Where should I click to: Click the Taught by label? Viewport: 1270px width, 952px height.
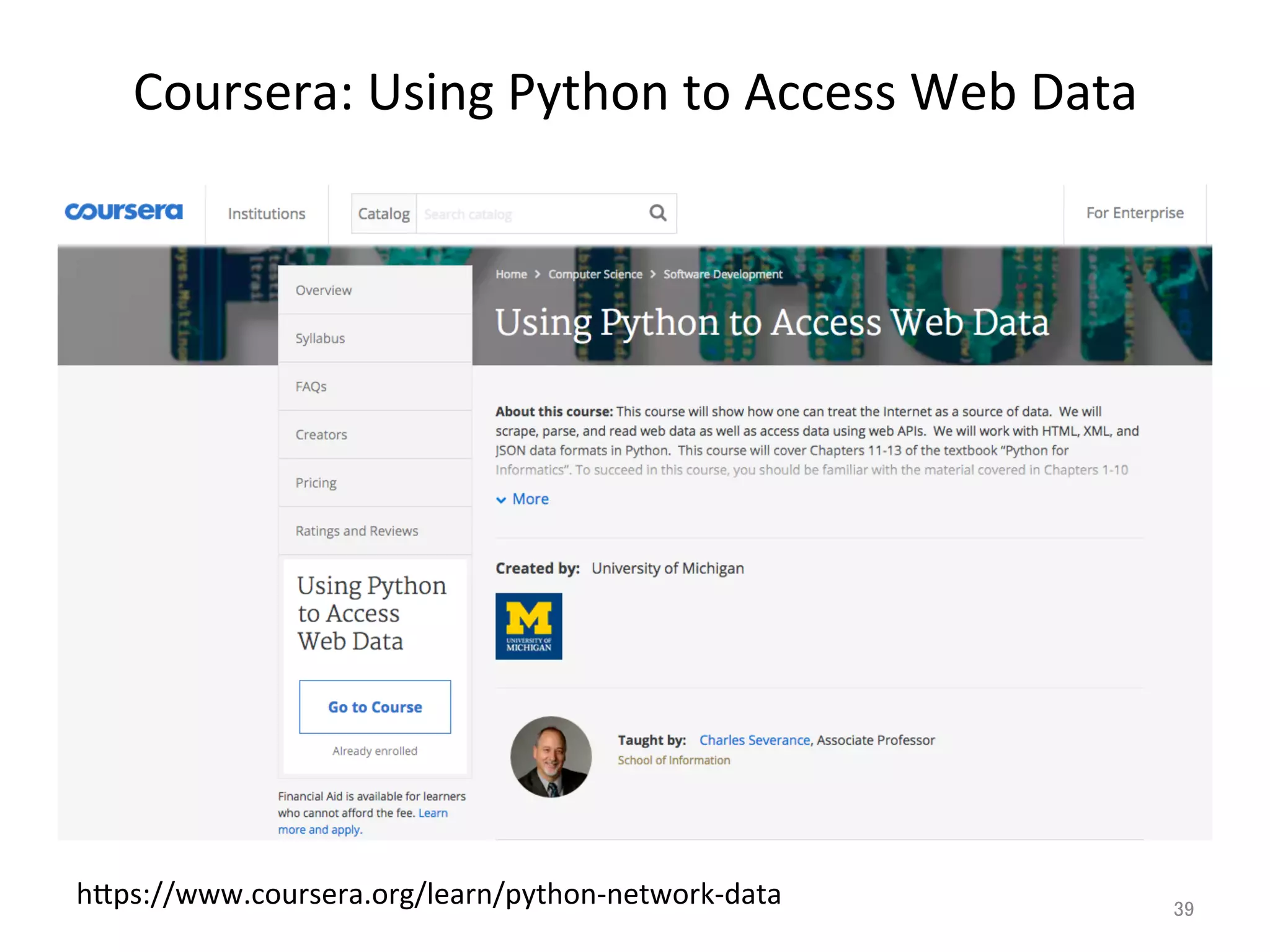[652, 740]
